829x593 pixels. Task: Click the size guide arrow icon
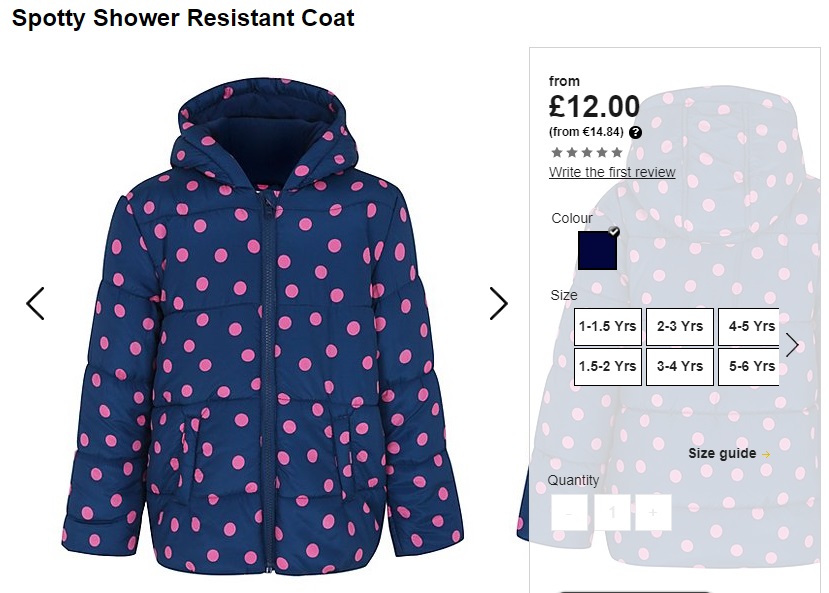766,454
